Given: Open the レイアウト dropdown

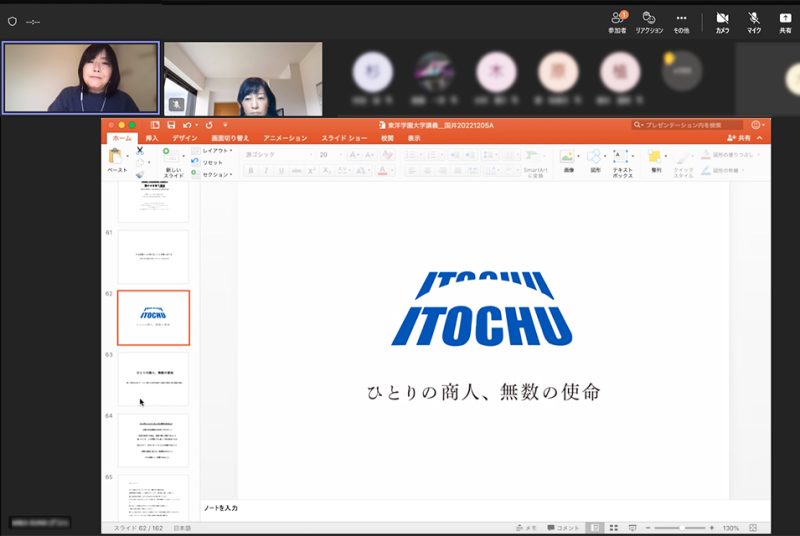Looking at the screenshot, I should tap(213, 150).
